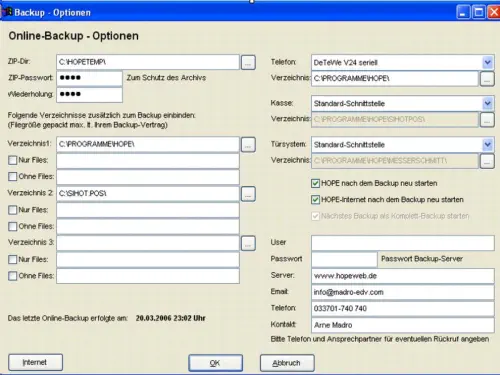Click the Nur Files text field under Verzeichnis1

click(148, 161)
